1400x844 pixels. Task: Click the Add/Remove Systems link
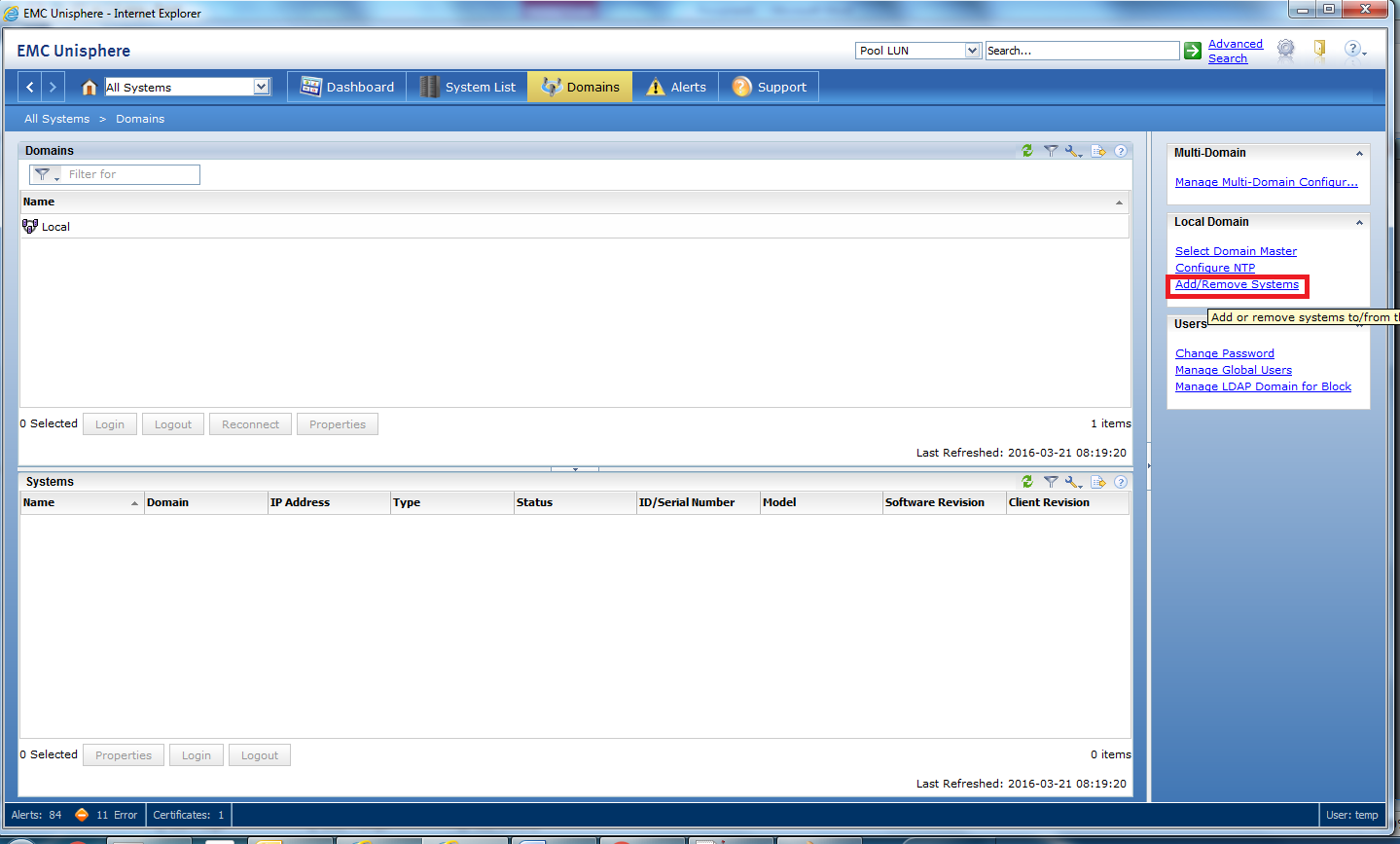(x=1237, y=284)
